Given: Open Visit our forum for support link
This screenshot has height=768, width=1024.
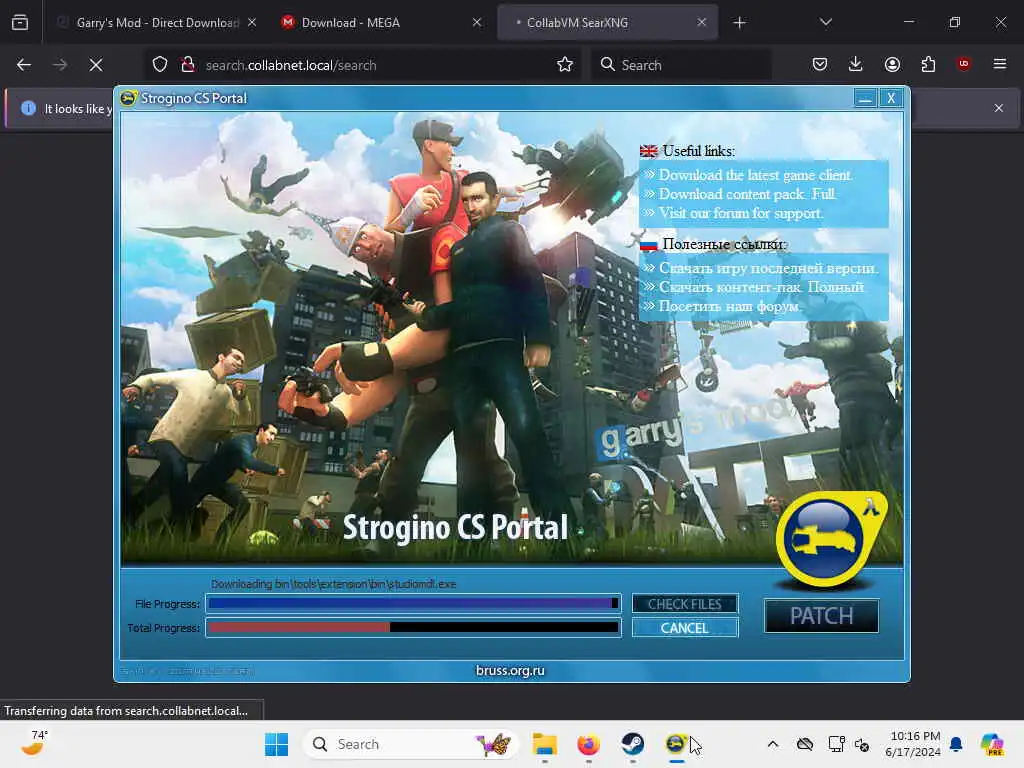Looking at the screenshot, I should (741, 213).
